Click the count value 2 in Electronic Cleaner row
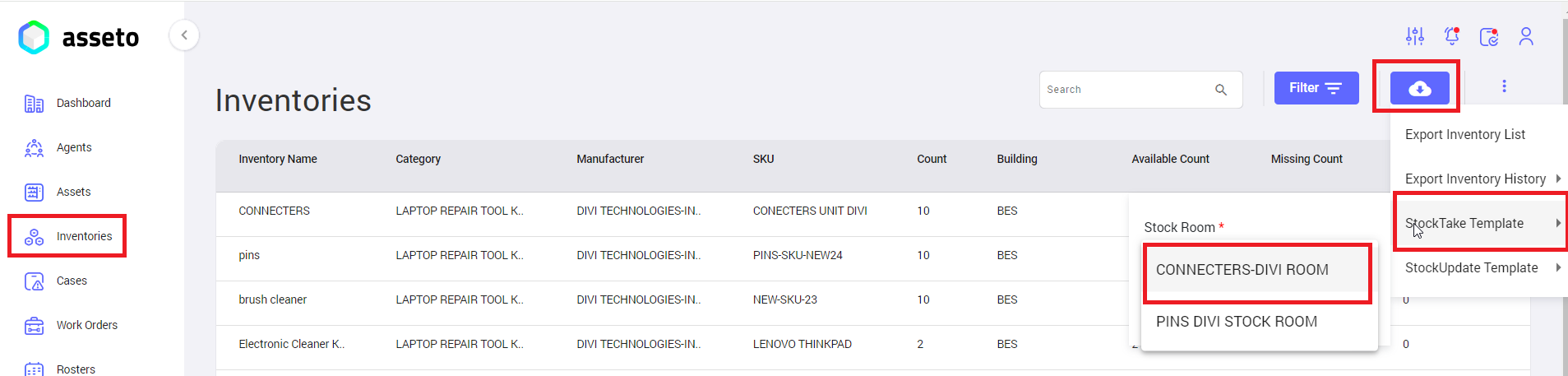Image resolution: width=1568 pixels, height=376 pixels. (920, 344)
